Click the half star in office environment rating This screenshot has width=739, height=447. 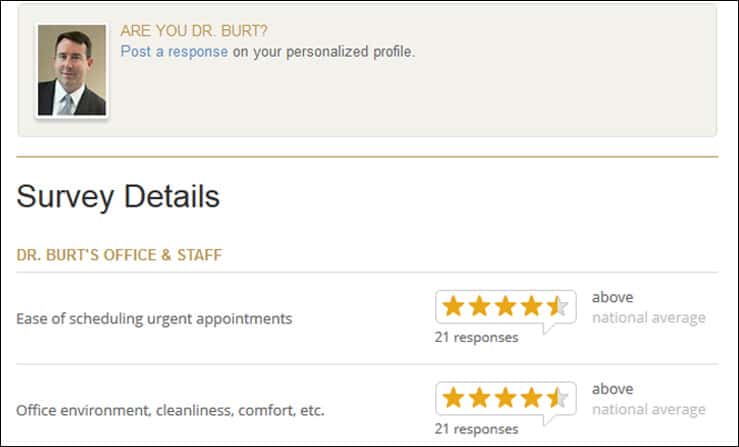tap(558, 397)
